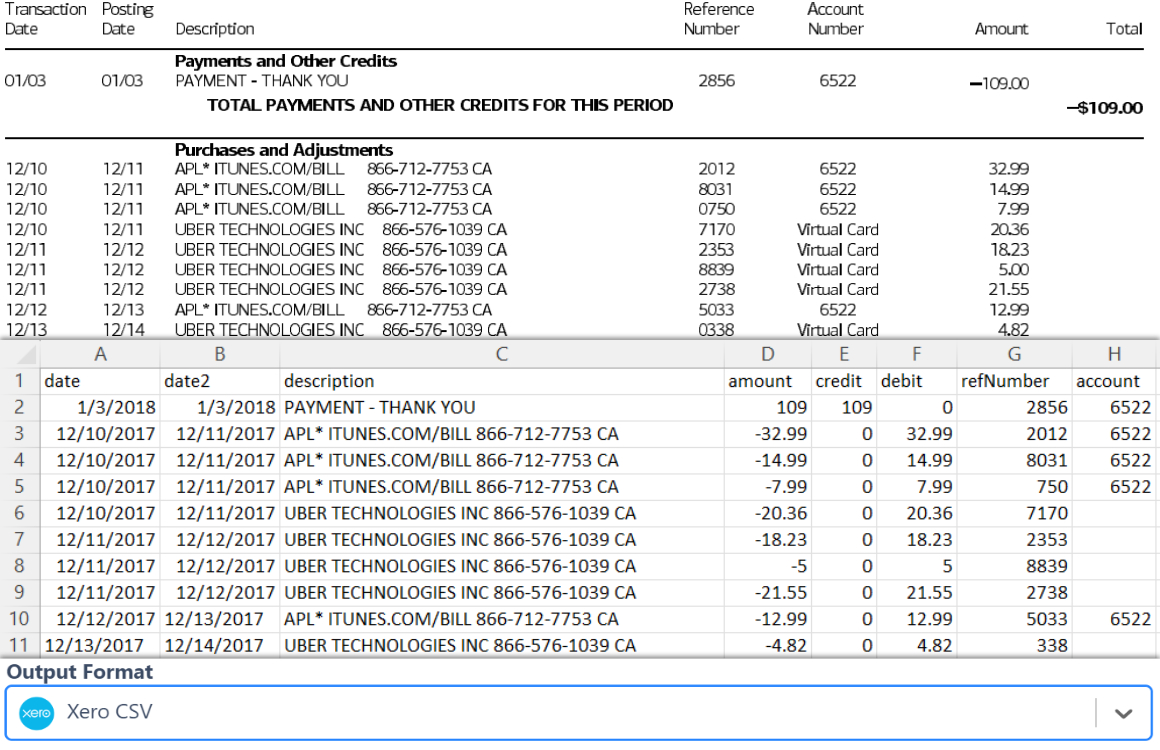Click the Xero logo icon

coord(36,713)
